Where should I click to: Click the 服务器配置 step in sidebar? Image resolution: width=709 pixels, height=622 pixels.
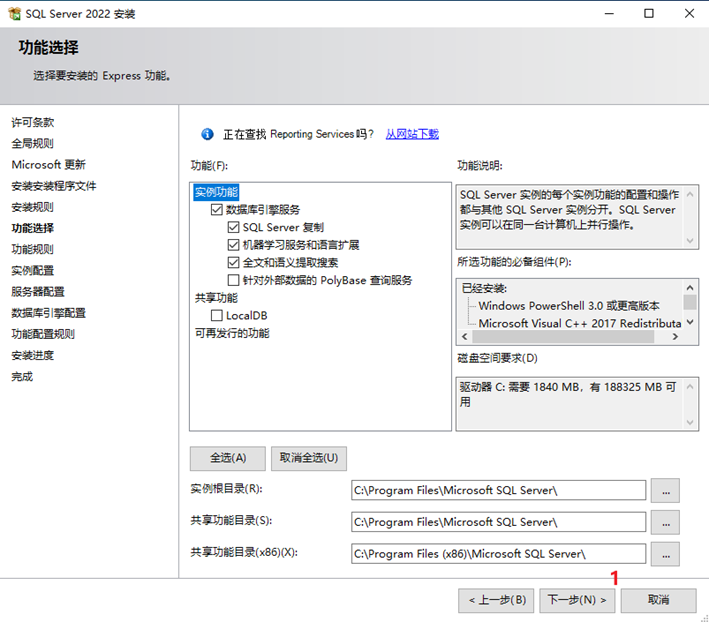click(x=38, y=292)
